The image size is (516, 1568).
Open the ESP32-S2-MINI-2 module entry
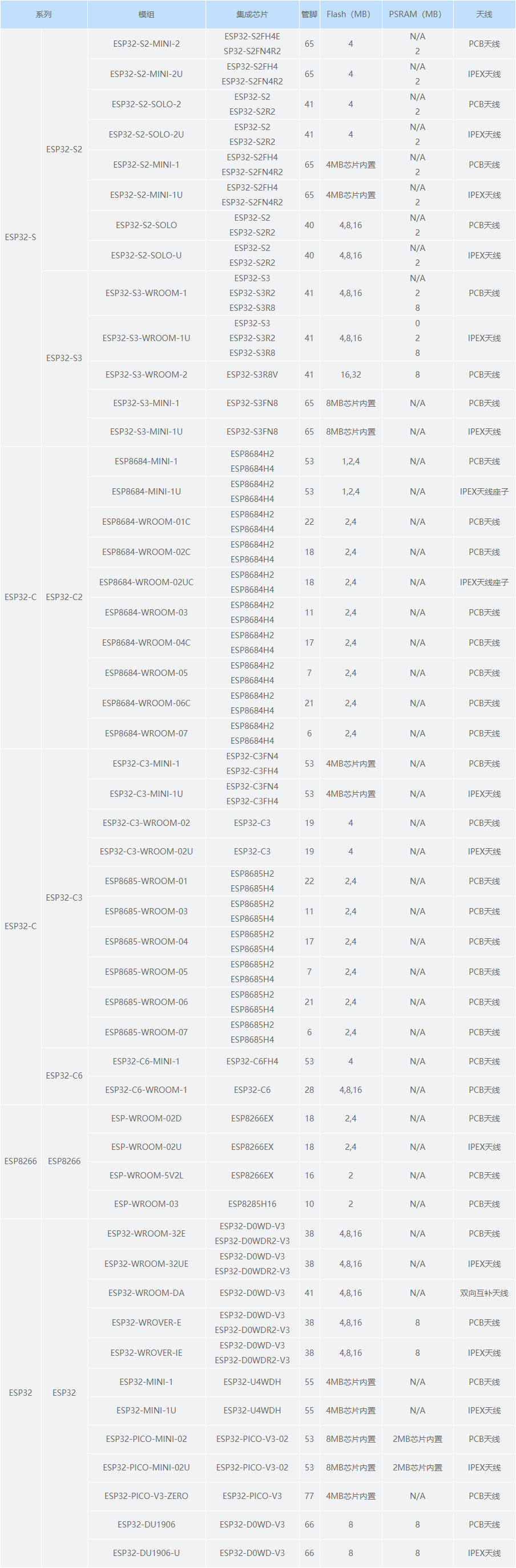(146, 44)
